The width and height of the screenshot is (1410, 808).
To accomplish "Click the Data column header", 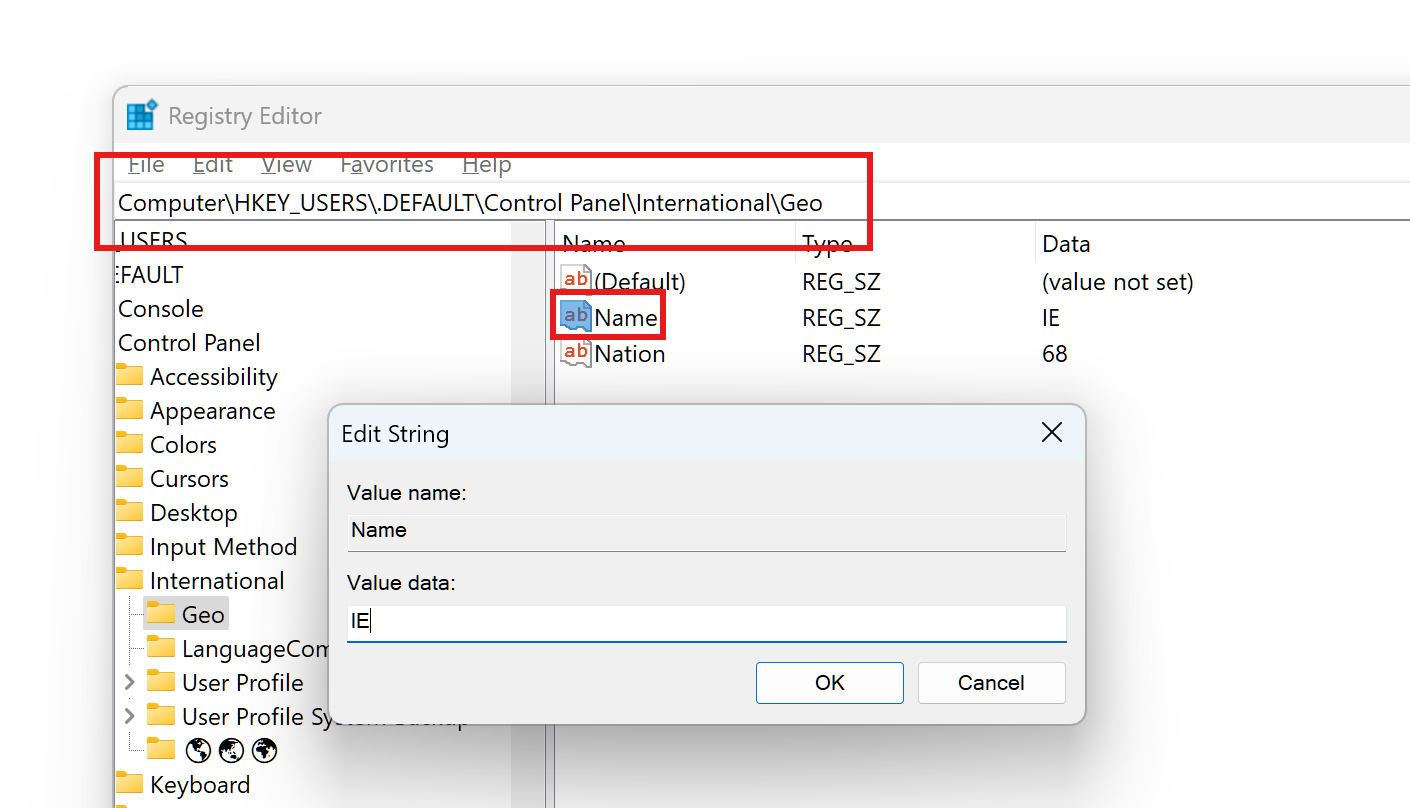I will tap(1066, 244).
